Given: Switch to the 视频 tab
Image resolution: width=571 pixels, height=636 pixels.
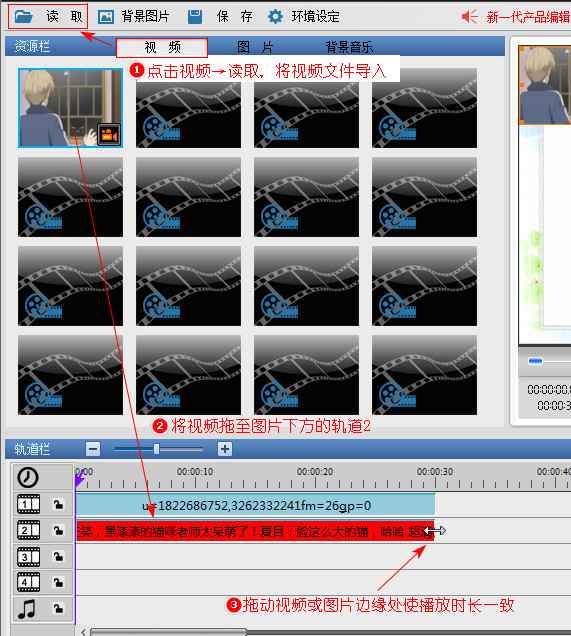Looking at the screenshot, I should tap(162, 47).
